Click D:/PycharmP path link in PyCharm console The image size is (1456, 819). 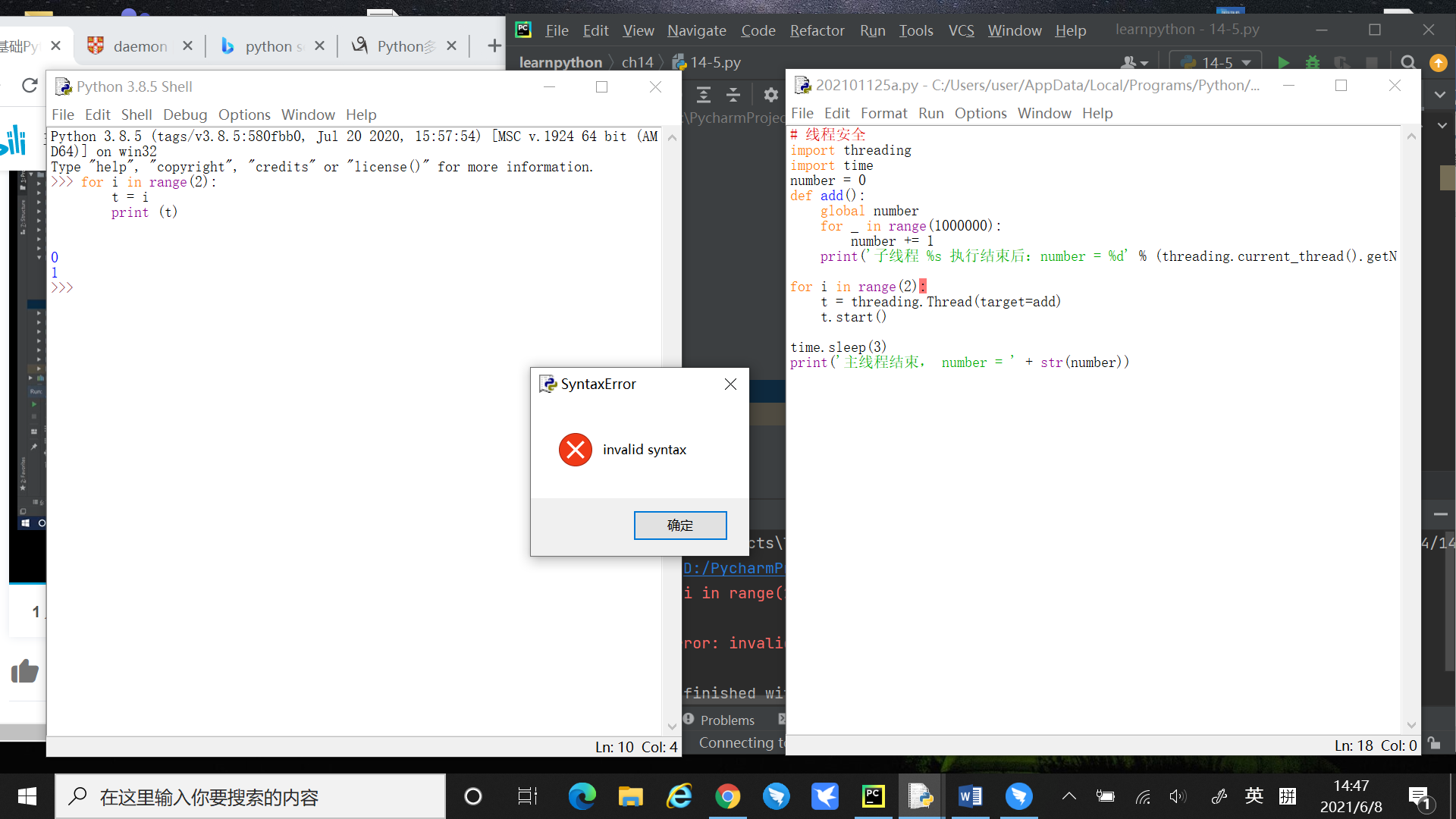[733, 568]
